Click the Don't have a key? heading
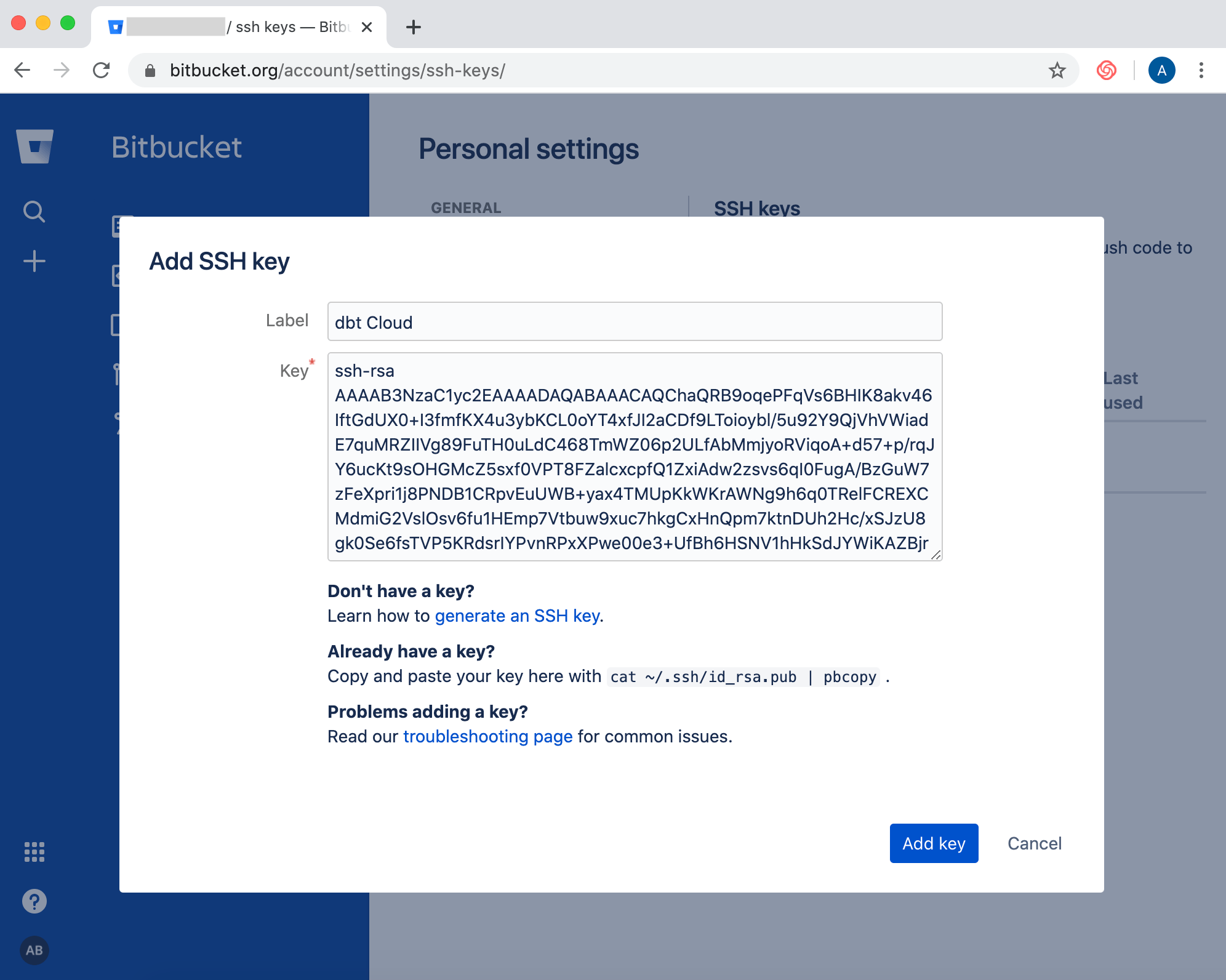Viewport: 1226px width, 980px height. (401, 591)
